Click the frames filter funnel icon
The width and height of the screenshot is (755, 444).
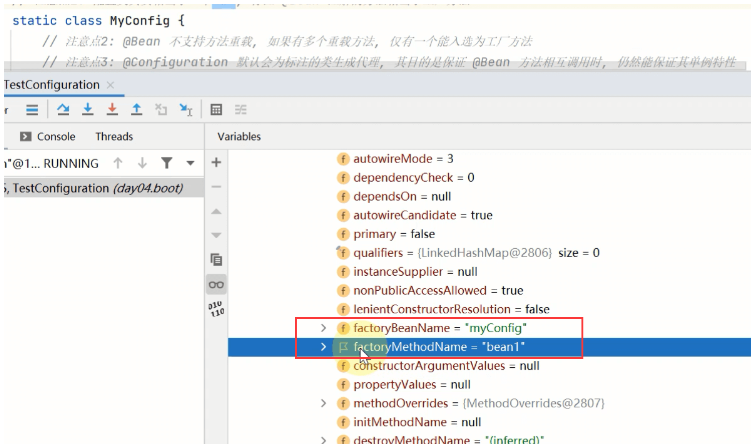167,163
